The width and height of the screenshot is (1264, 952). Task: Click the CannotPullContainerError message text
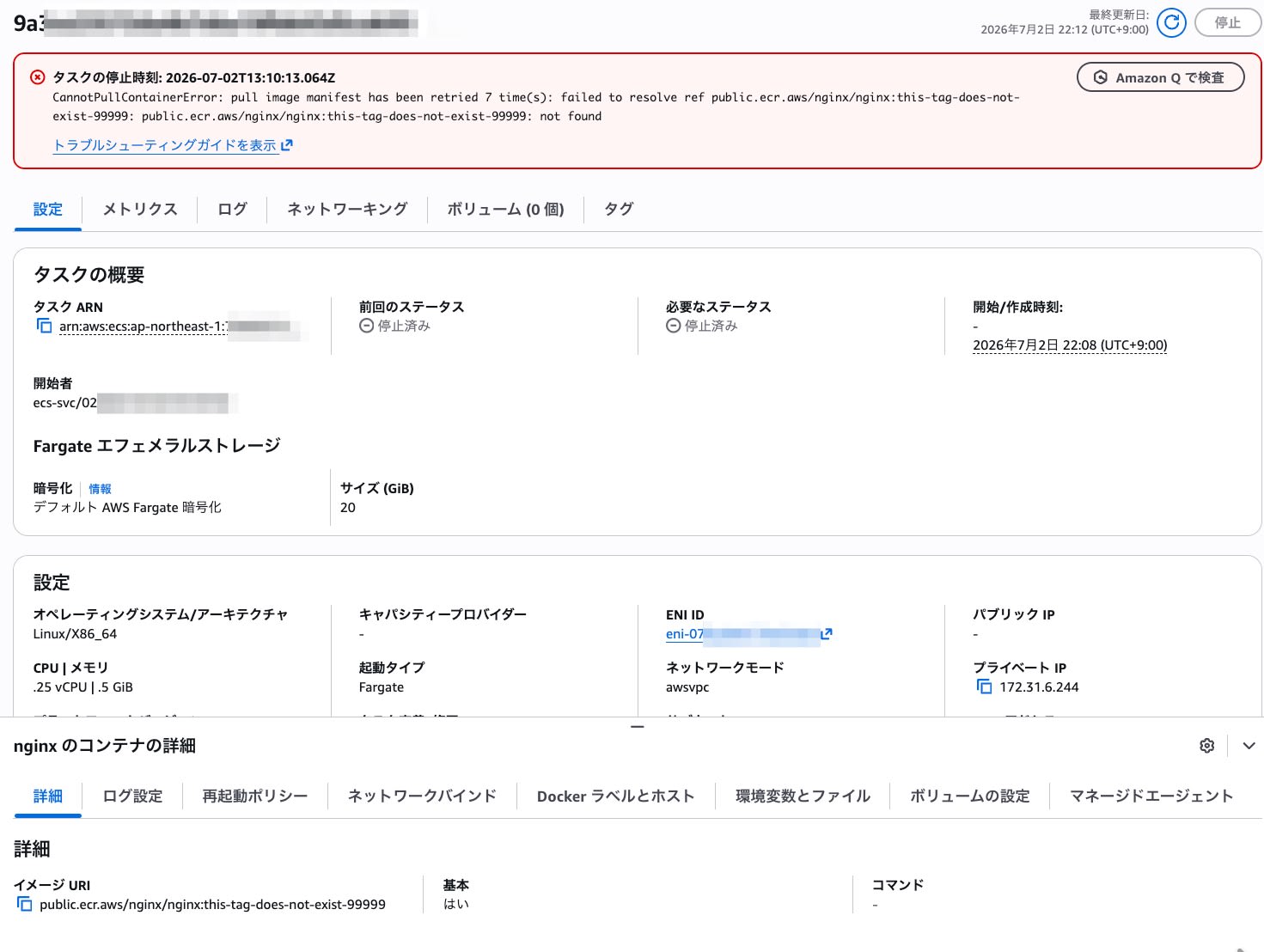coord(536,107)
